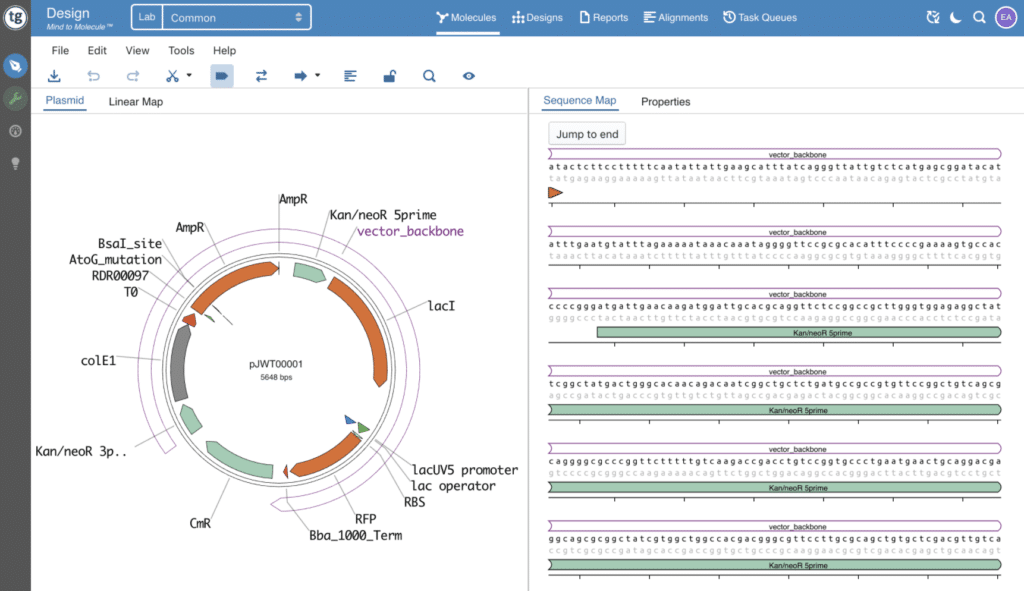1024x591 pixels.
Task: Select the lacI feature label
Action: pos(441,306)
